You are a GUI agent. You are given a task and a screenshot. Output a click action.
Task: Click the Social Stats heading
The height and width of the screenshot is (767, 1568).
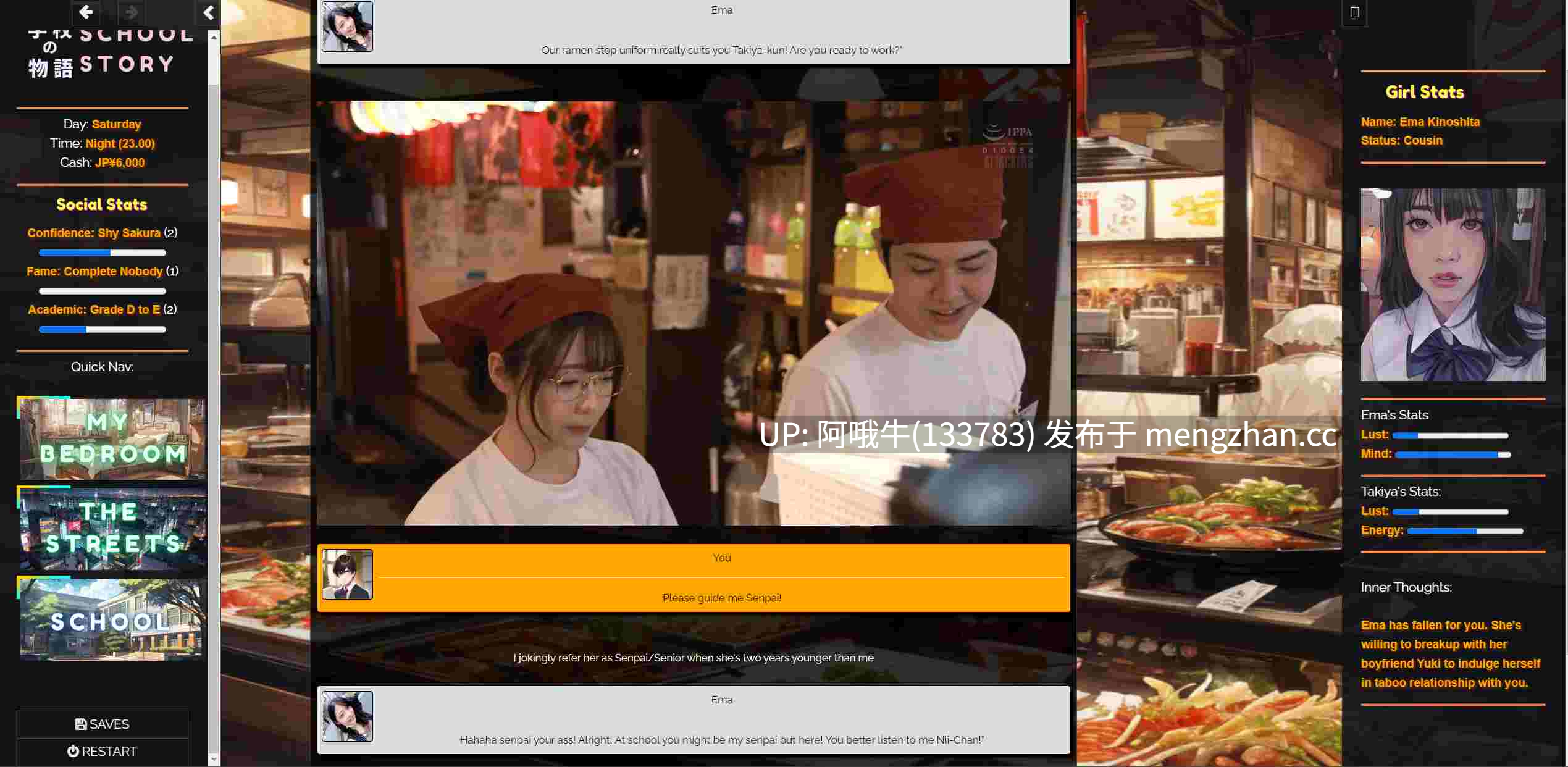(102, 204)
